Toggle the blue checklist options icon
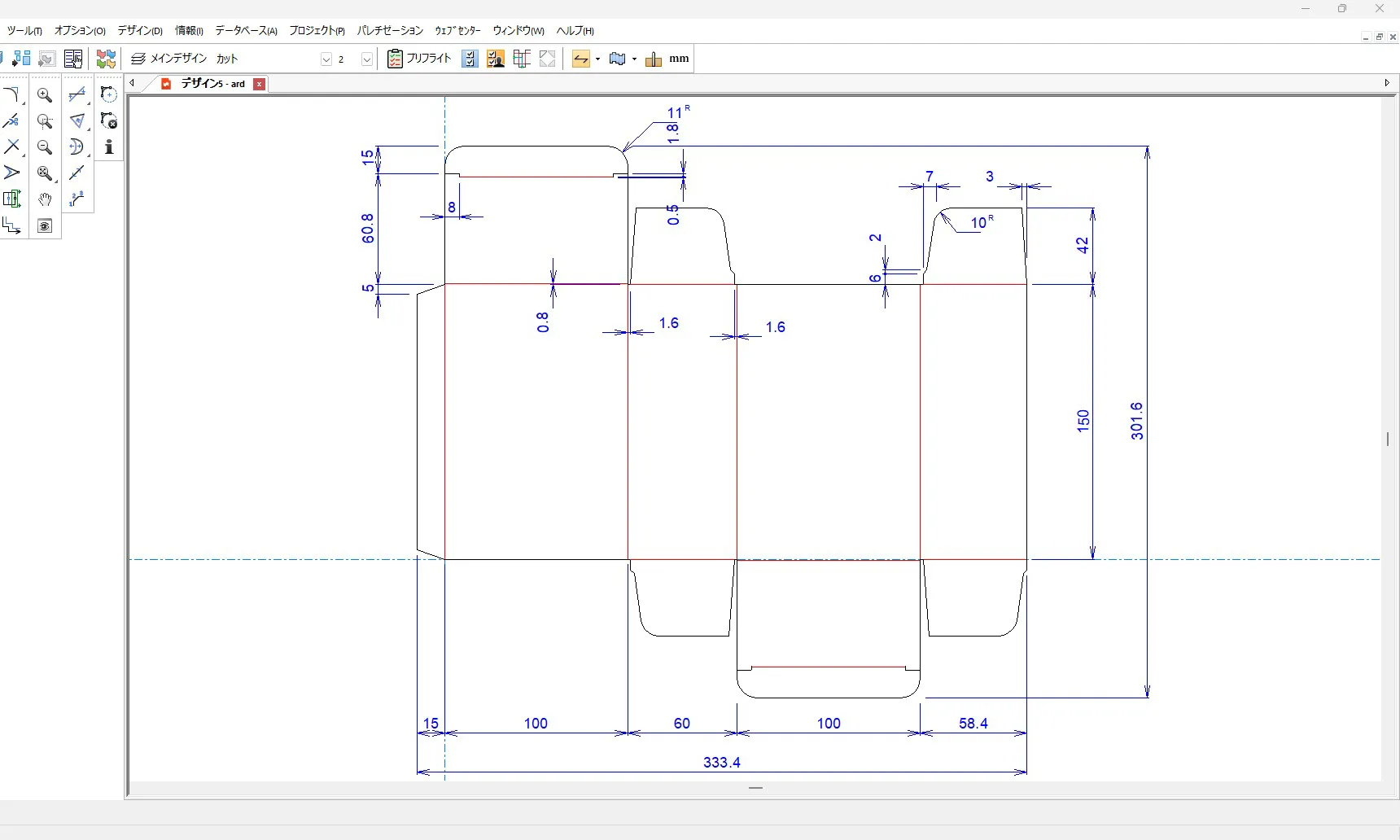The image size is (1400, 840). point(470,59)
